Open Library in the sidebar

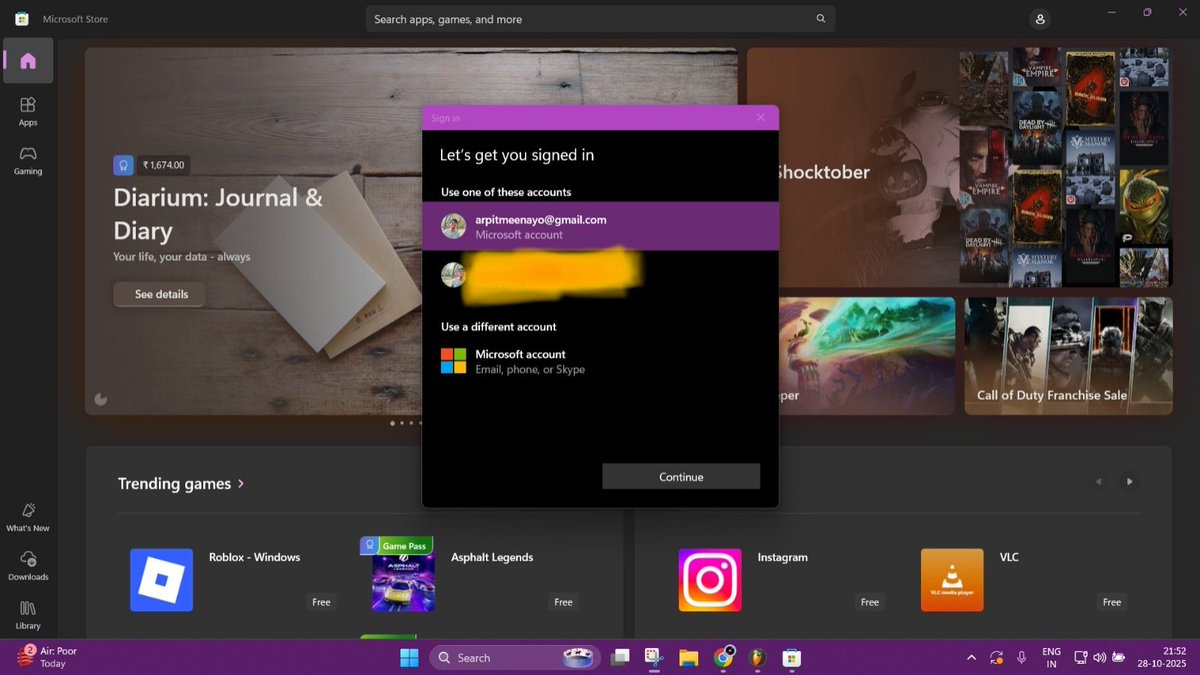click(28, 615)
